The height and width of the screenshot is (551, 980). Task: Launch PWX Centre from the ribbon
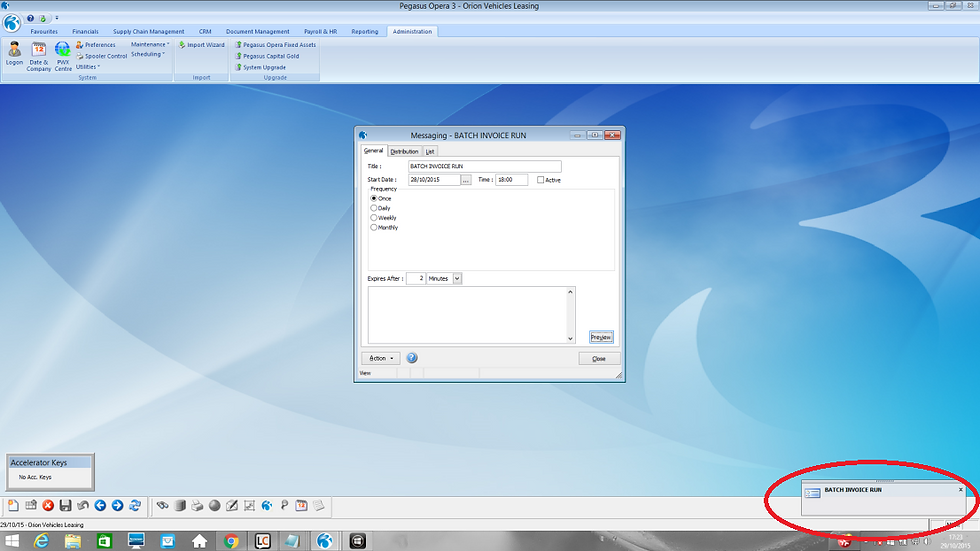(62, 56)
